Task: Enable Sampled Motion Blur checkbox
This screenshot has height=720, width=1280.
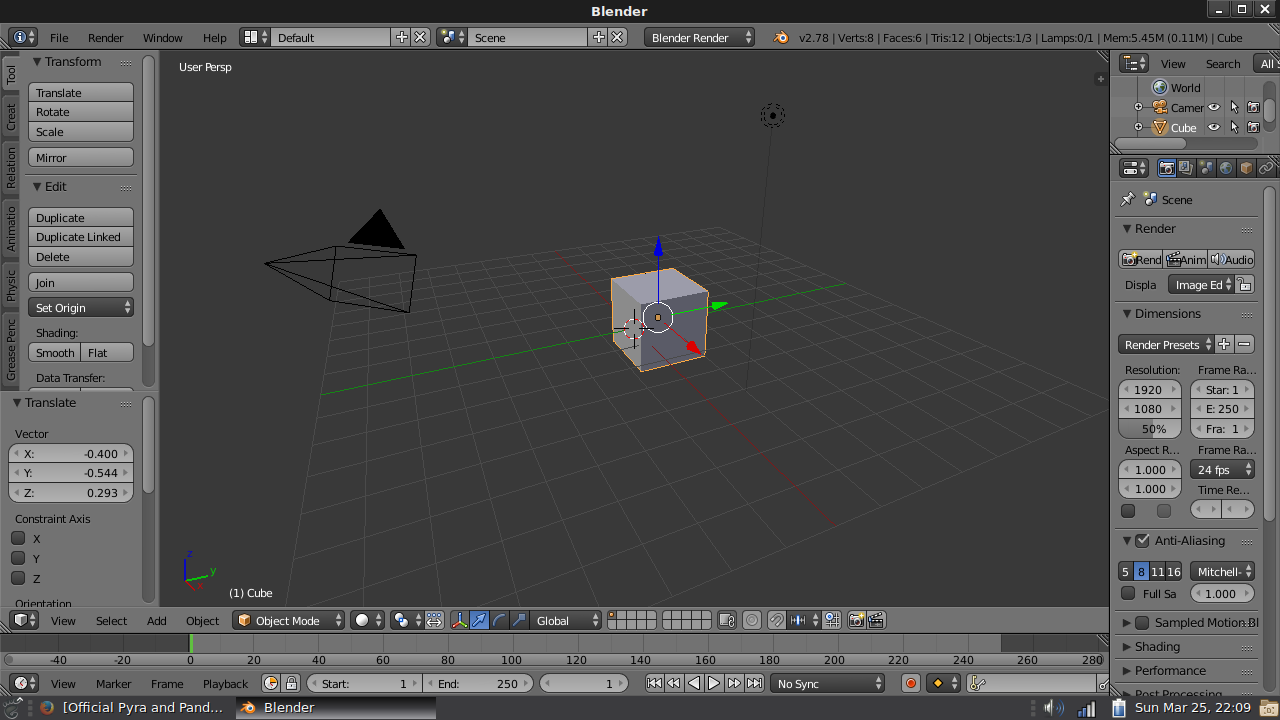Action: click(1142, 622)
